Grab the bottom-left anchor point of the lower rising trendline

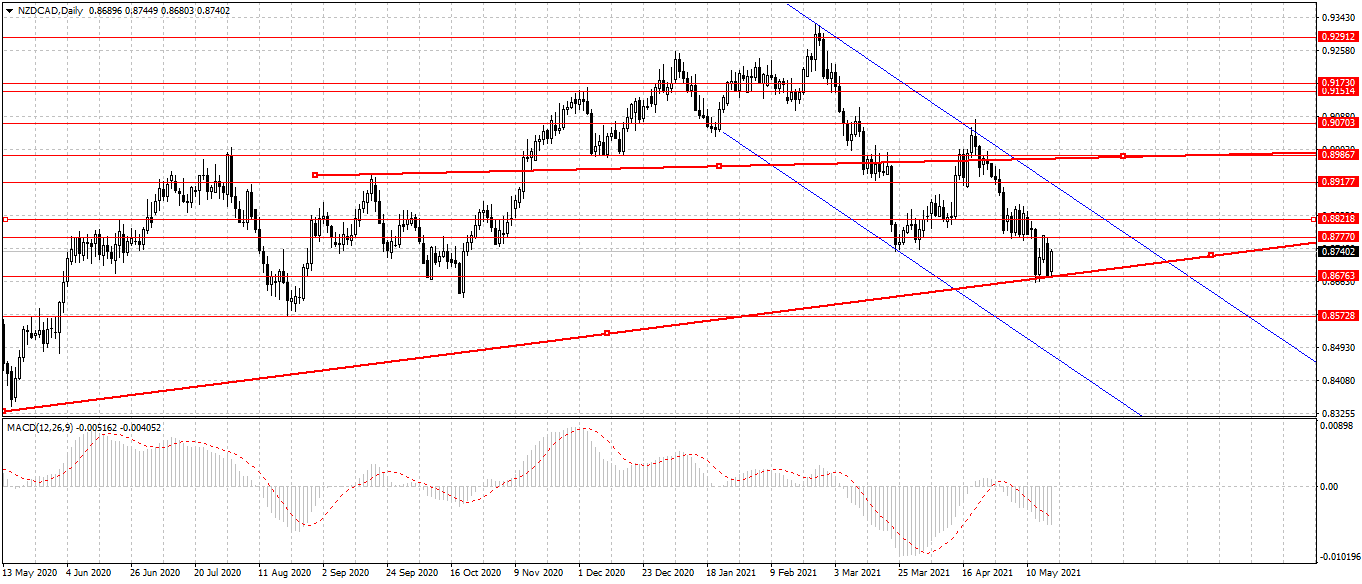coord(5,410)
